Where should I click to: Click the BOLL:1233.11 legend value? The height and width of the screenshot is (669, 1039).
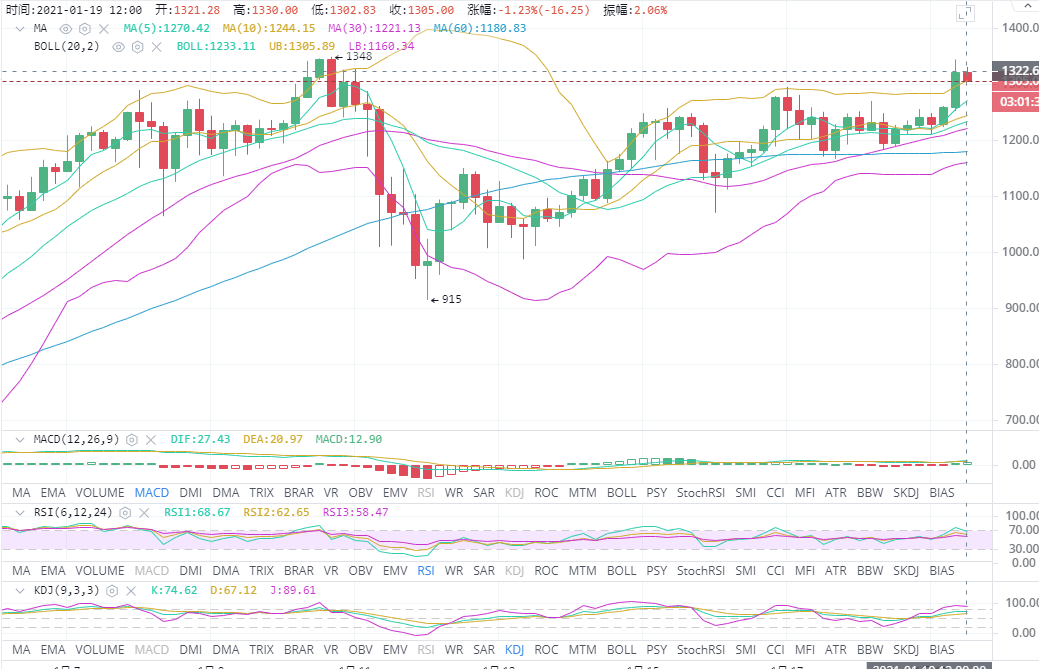216,46
